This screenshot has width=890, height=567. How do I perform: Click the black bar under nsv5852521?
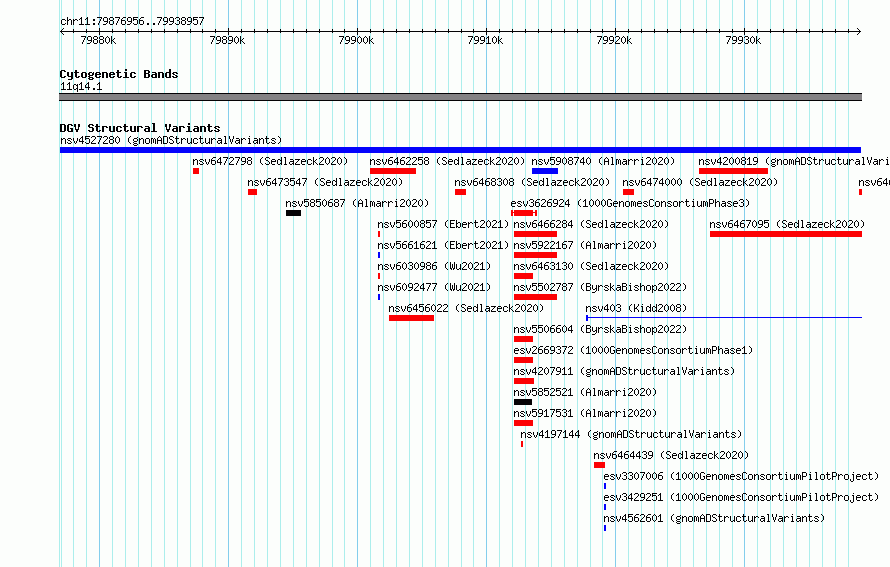523,402
